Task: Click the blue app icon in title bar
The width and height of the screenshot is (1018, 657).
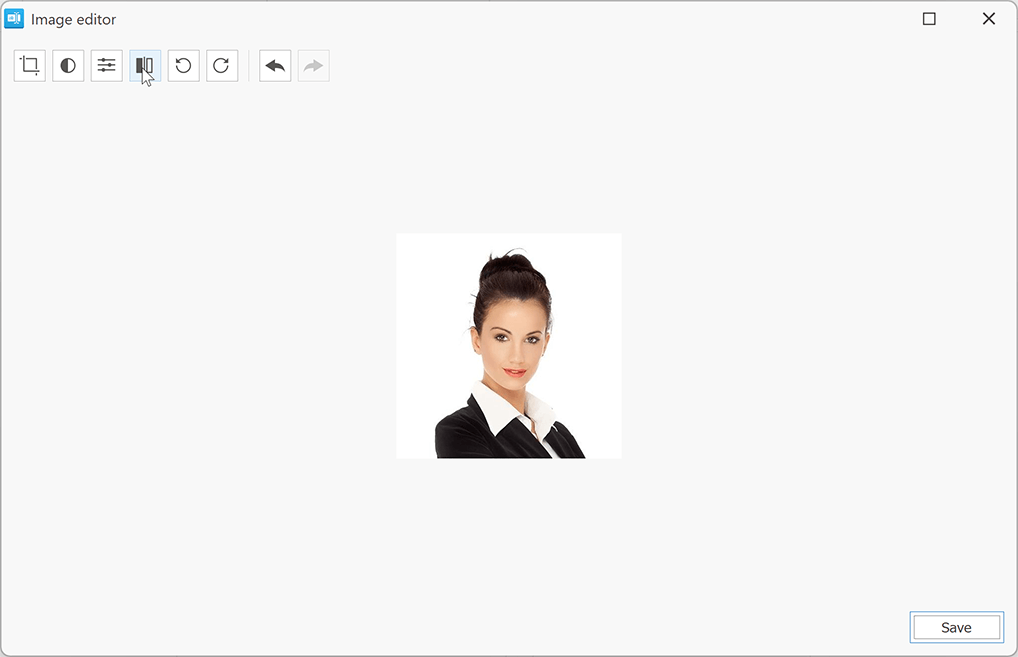Action: 14,19
